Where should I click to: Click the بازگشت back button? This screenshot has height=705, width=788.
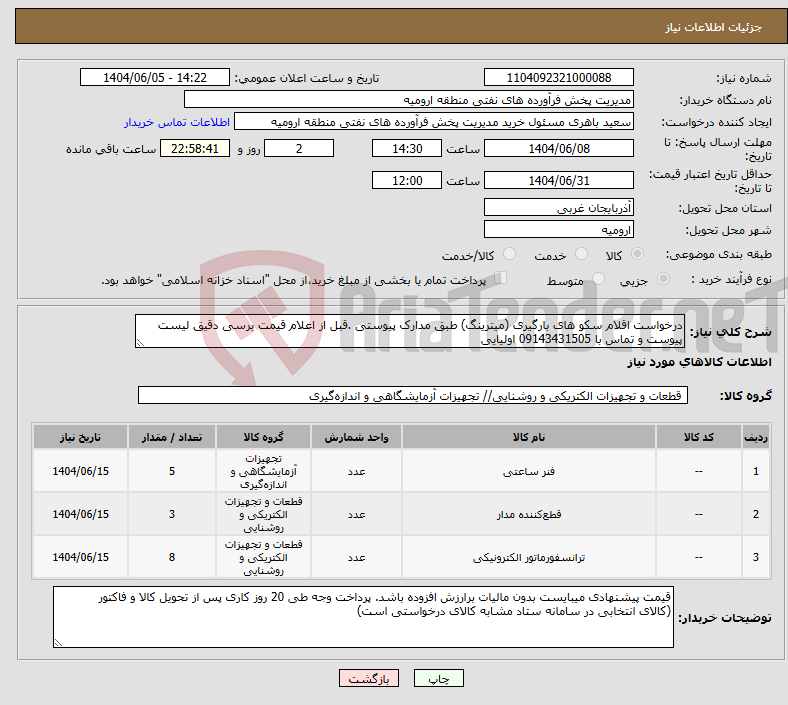pyautogui.click(x=369, y=678)
